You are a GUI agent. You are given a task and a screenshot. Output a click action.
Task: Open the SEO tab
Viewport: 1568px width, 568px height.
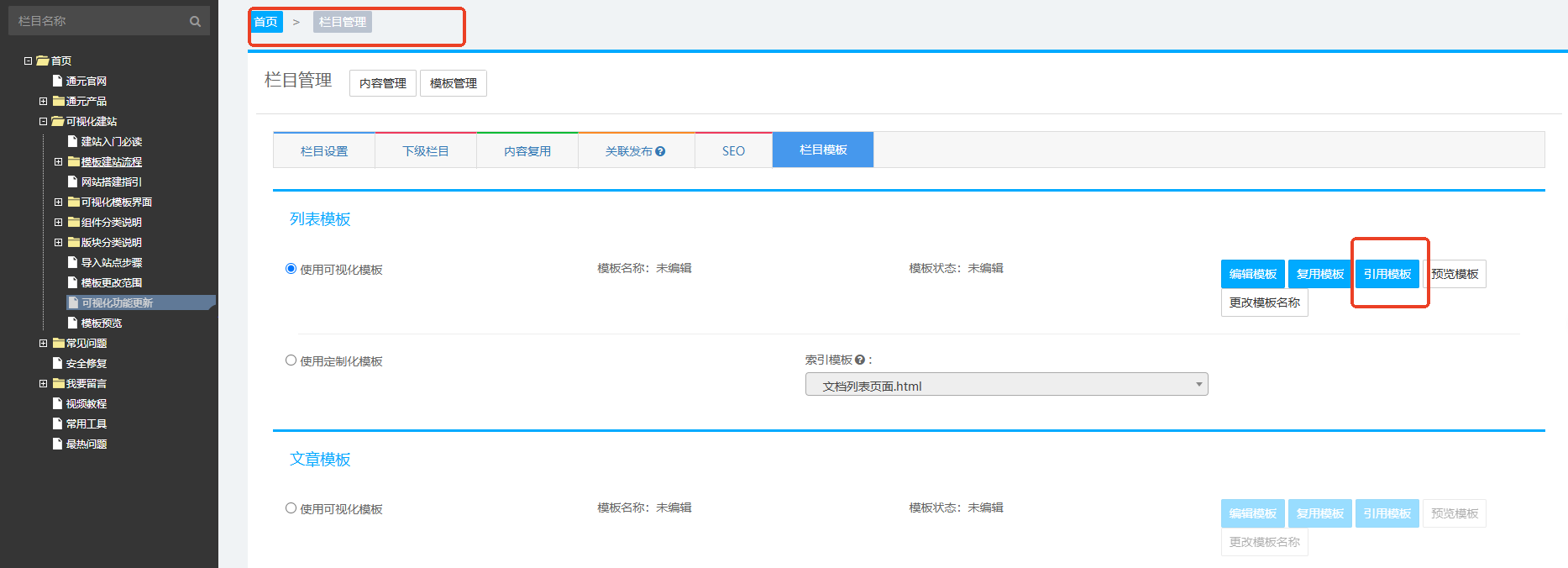(733, 151)
